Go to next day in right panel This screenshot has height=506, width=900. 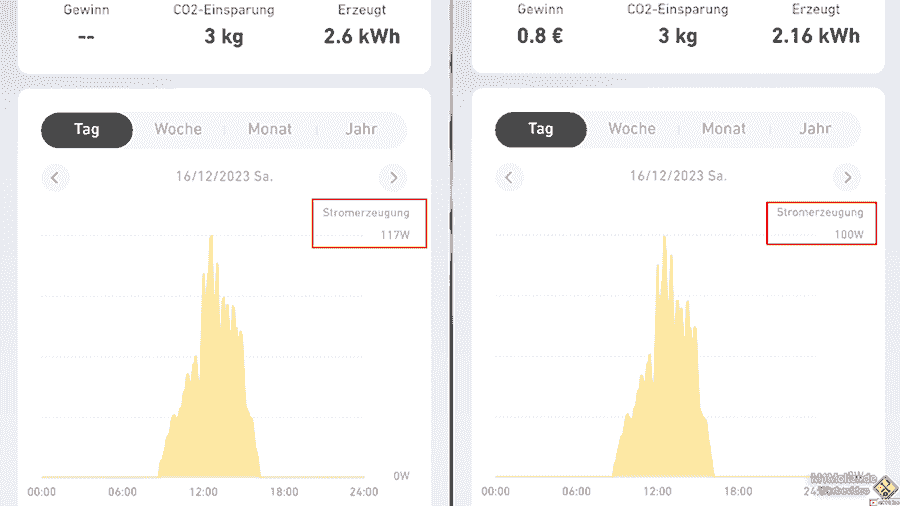pos(847,178)
